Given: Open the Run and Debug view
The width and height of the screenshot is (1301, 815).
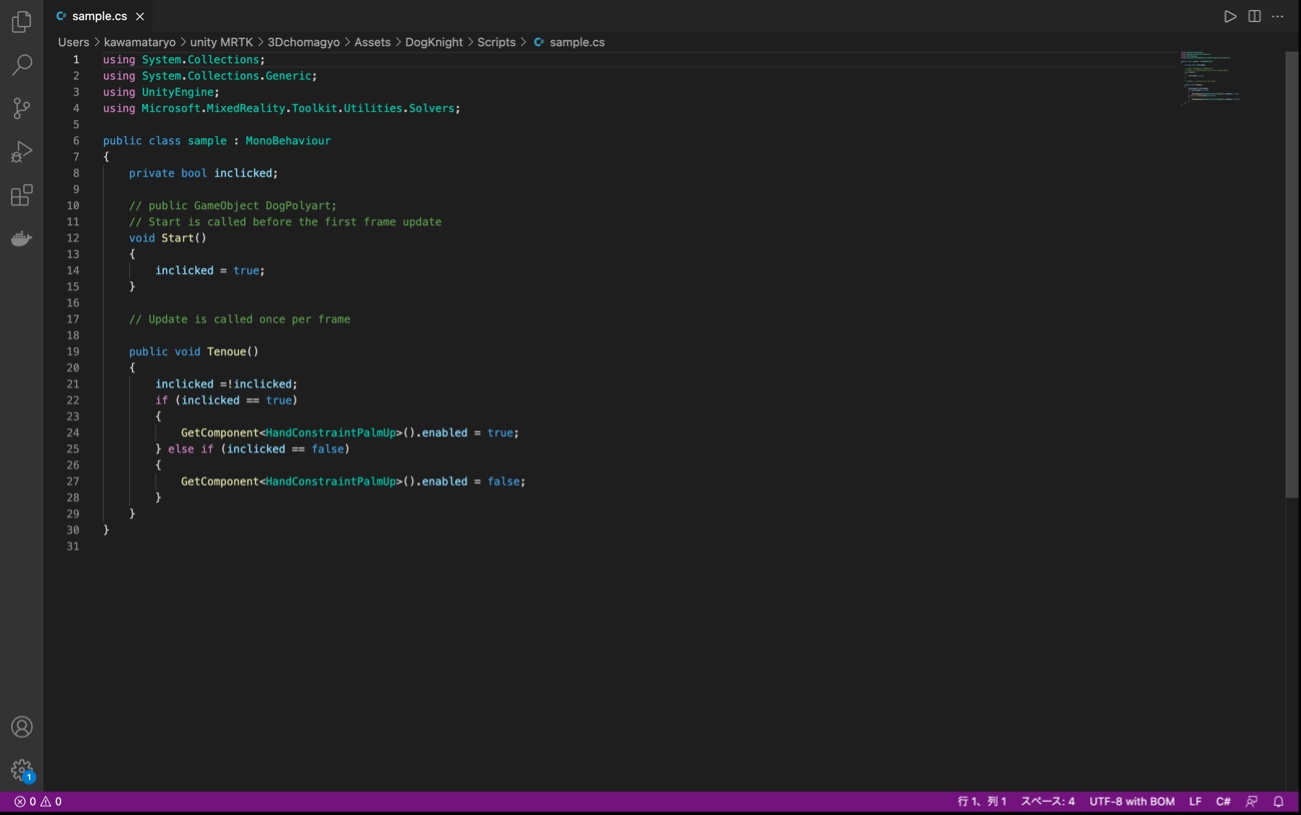Looking at the screenshot, I should click(21, 152).
